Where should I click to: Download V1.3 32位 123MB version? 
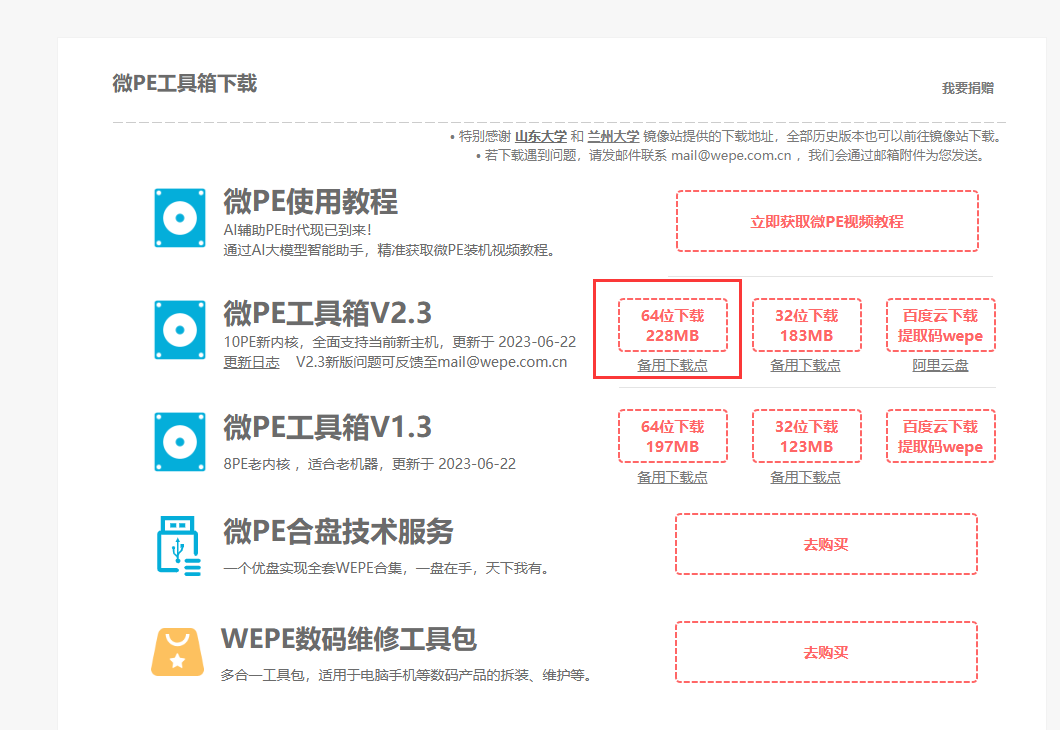click(805, 436)
